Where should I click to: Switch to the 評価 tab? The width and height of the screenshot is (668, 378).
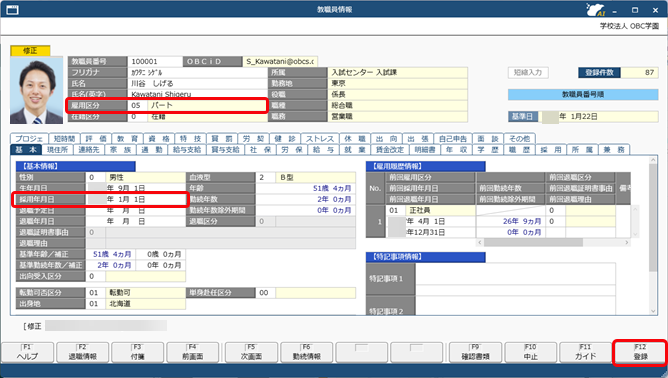96,139
